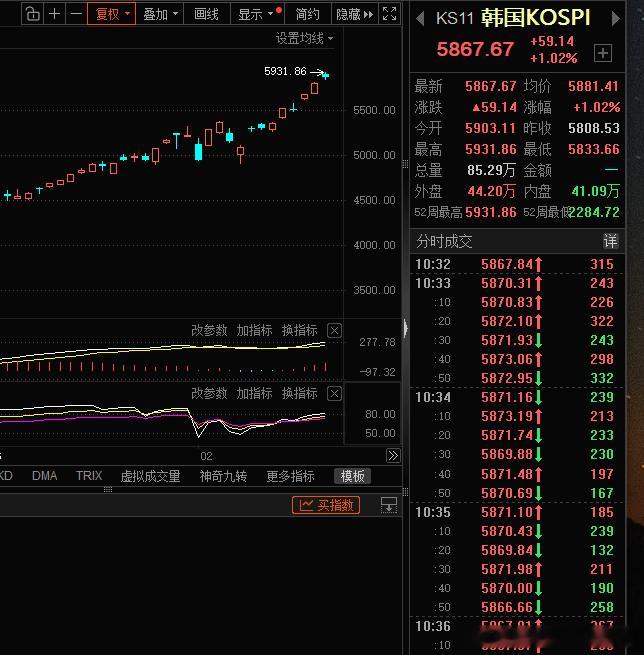Click the KS11 韩国KOSPI title
Viewport: 644px width, 655px height.
pyautogui.click(x=513, y=18)
